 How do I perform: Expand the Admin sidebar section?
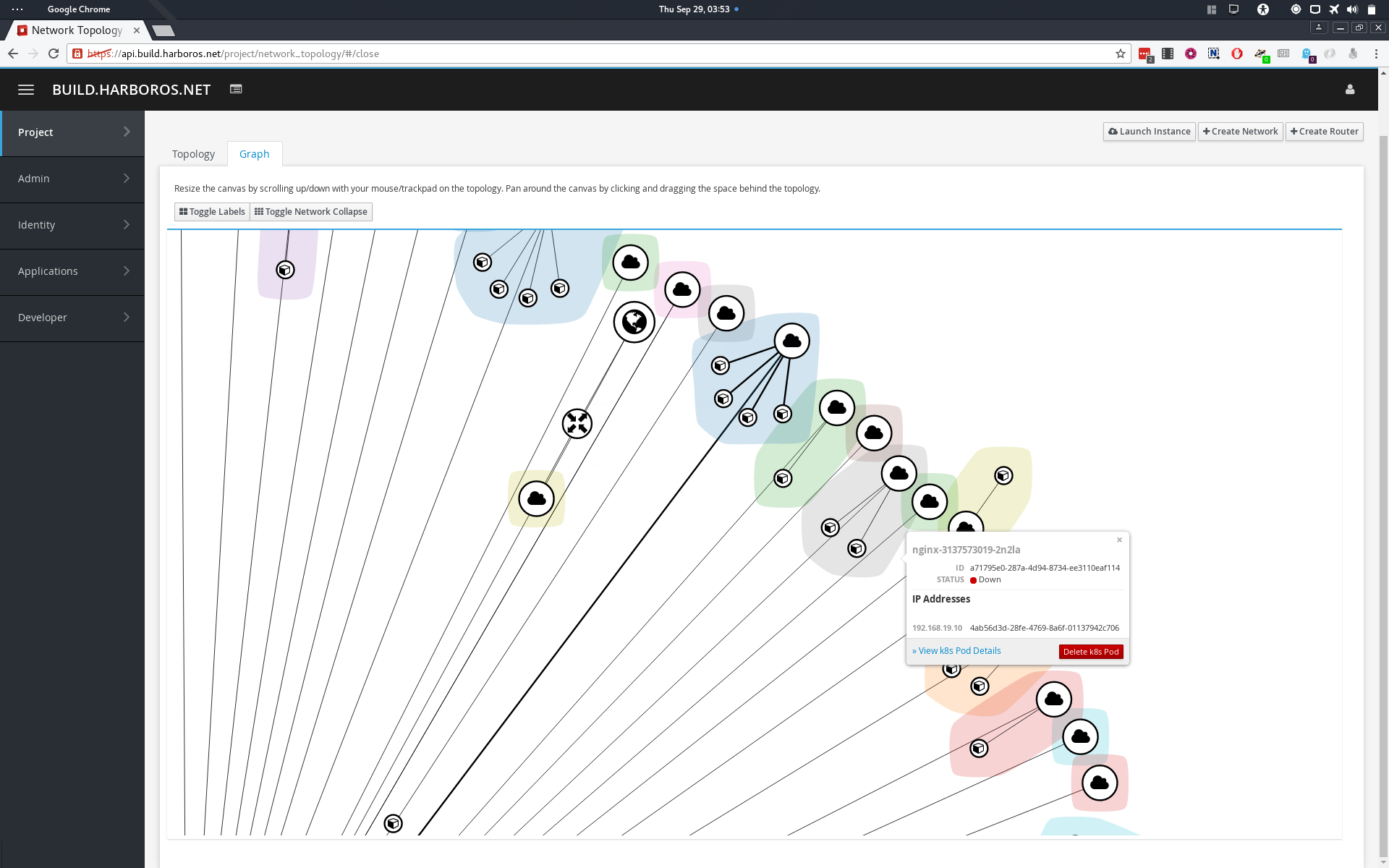(72, 179)
